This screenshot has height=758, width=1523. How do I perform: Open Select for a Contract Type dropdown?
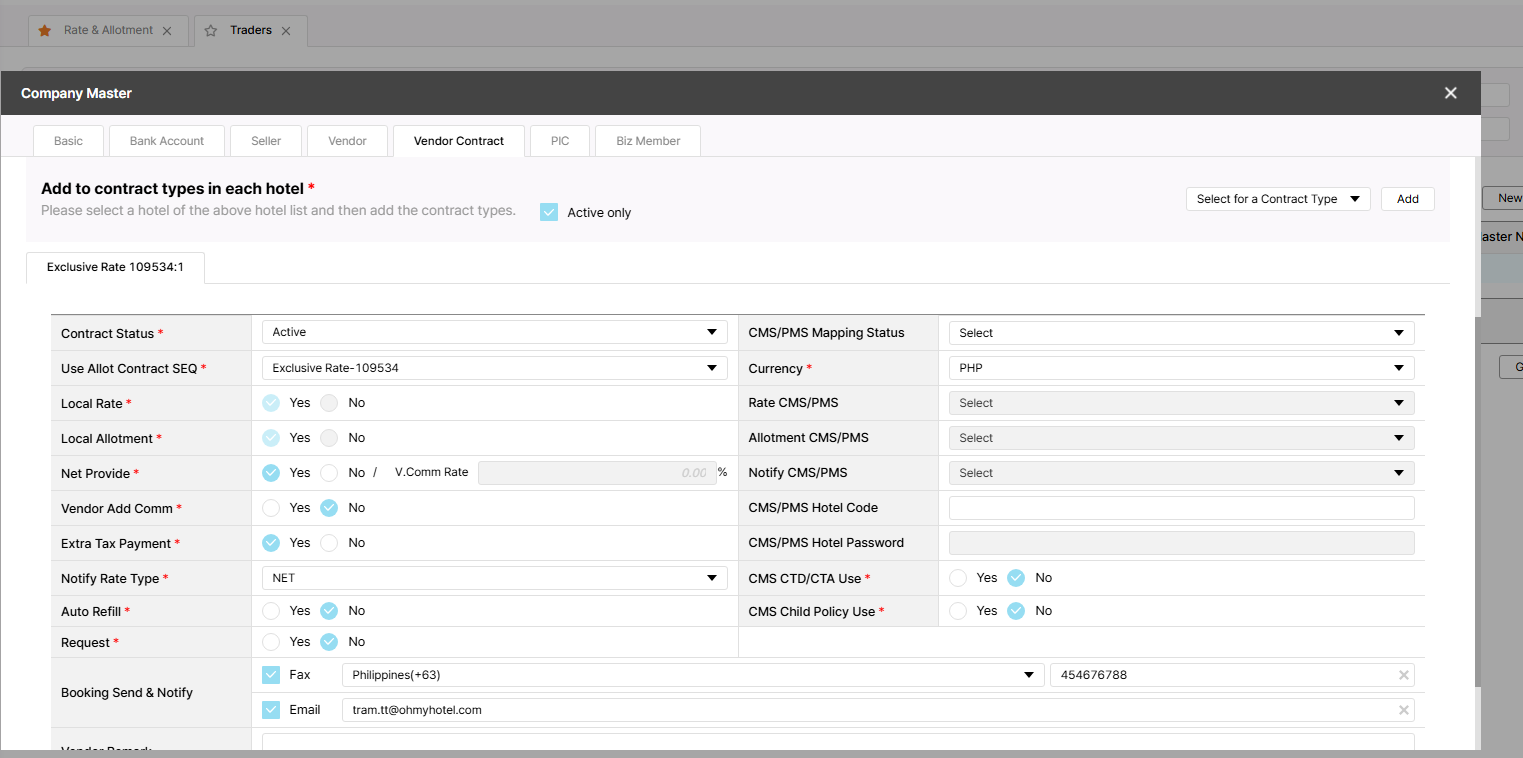coord(1277,199)
